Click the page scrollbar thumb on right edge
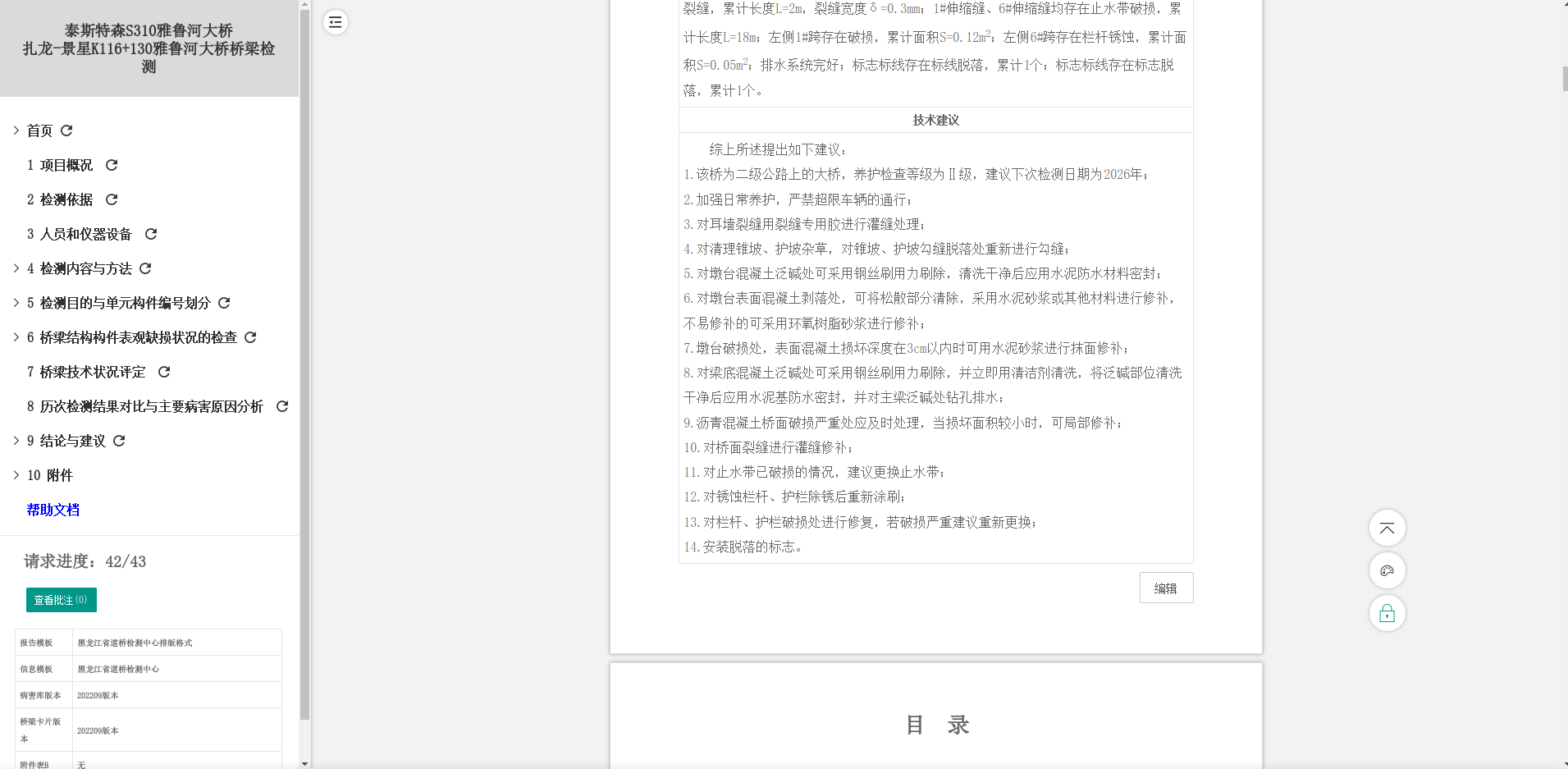1568x769 pixels. click(x=1565, y=79)
